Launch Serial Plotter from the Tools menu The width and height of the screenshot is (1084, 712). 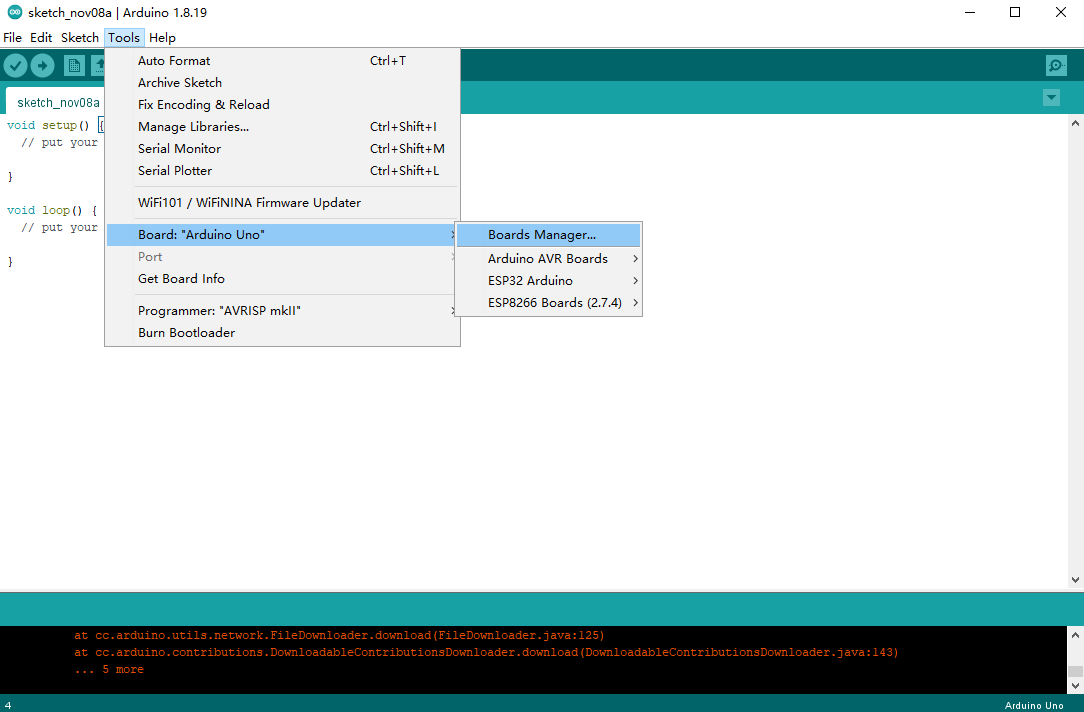click(x=175, y=170)
